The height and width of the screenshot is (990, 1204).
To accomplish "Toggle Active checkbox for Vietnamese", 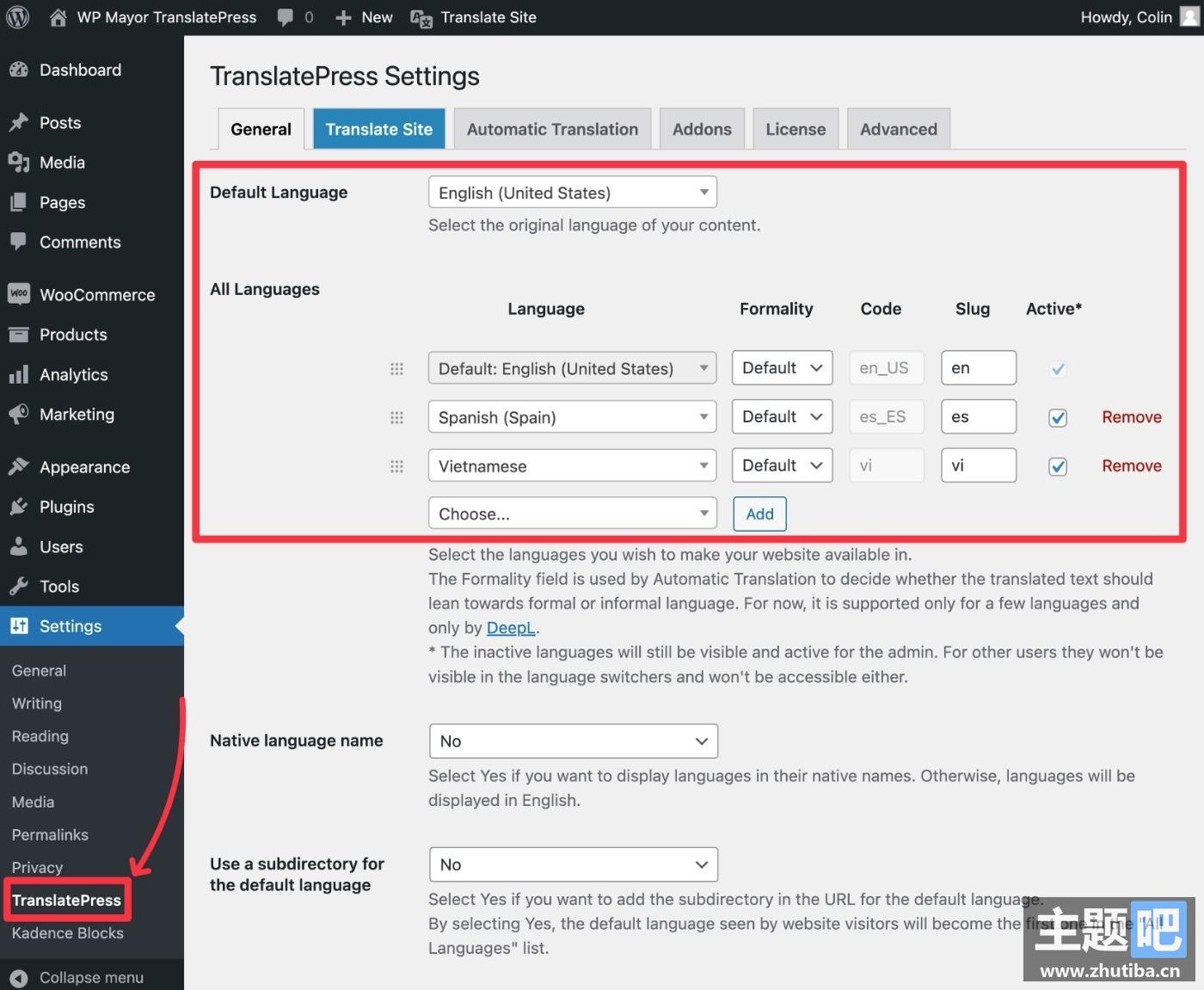I will [x=1058, y=466].
